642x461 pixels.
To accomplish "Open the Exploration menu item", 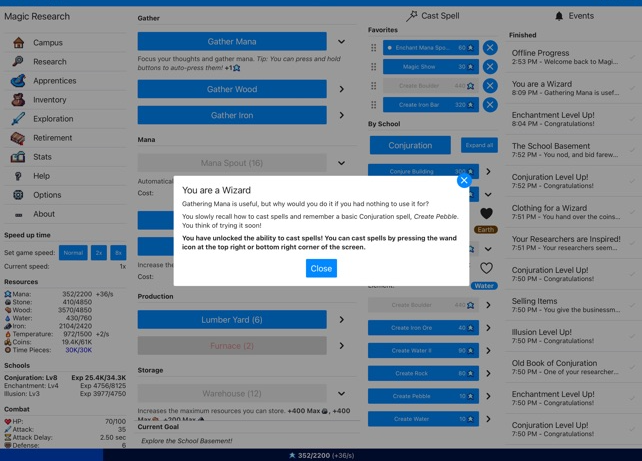I will (x=66, y=119).
